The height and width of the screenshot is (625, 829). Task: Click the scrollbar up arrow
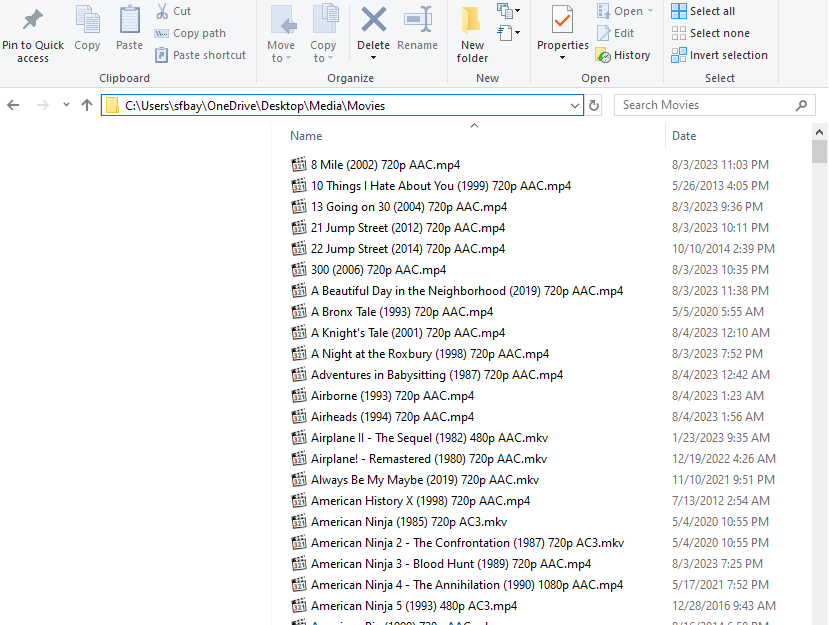coord(819,132)
